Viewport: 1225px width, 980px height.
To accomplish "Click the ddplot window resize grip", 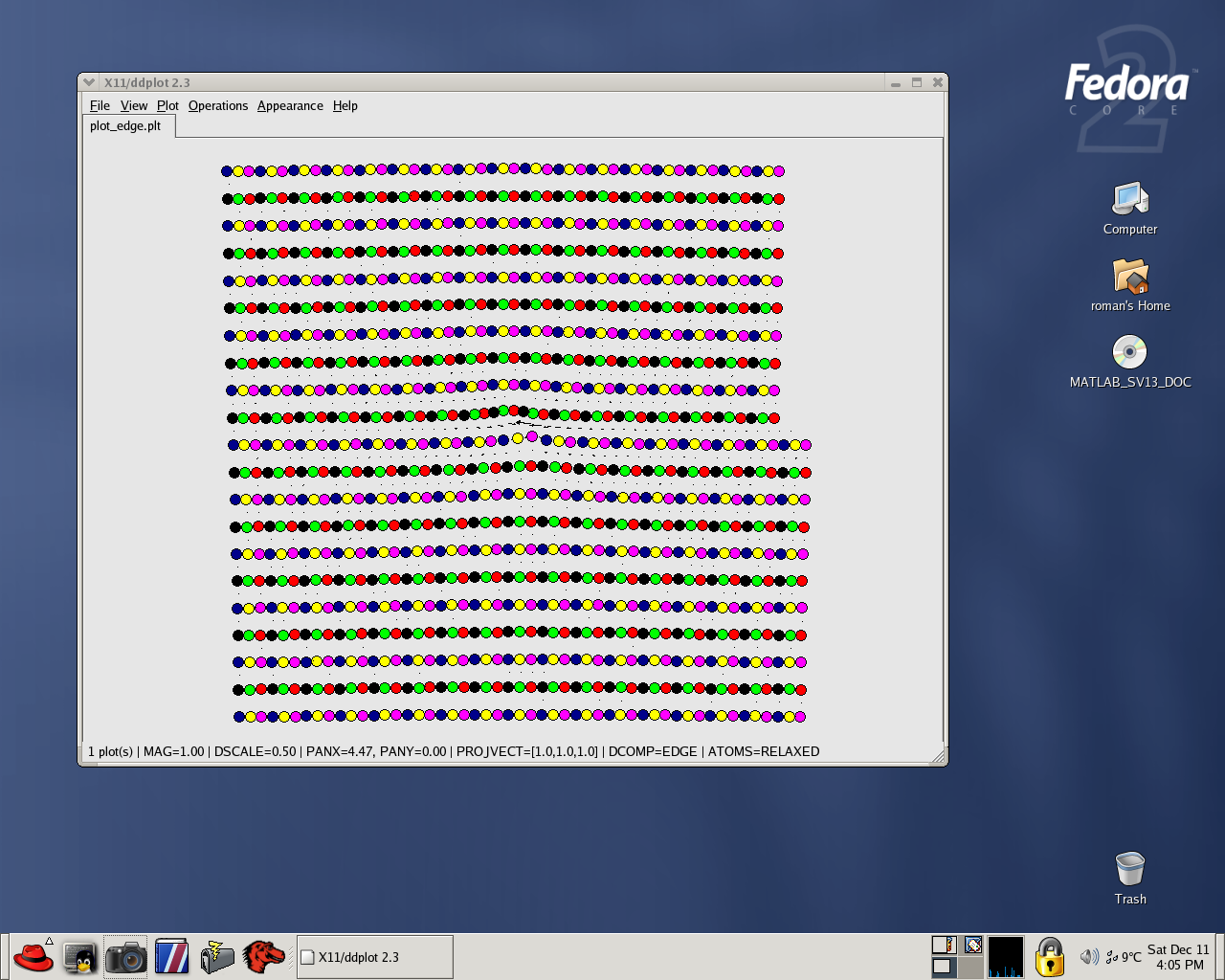I will [x=939, y=756].
